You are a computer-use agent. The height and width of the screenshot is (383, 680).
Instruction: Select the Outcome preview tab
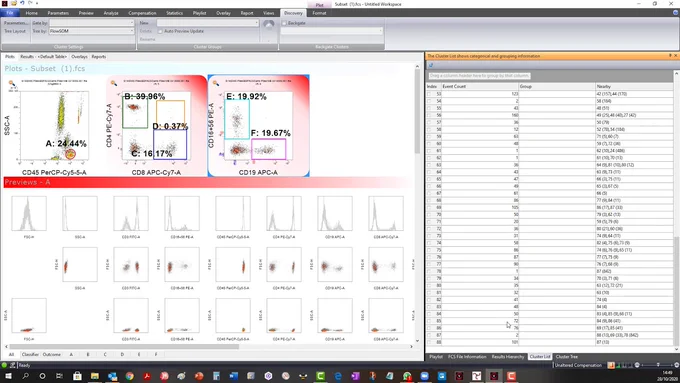coord(52,354)
